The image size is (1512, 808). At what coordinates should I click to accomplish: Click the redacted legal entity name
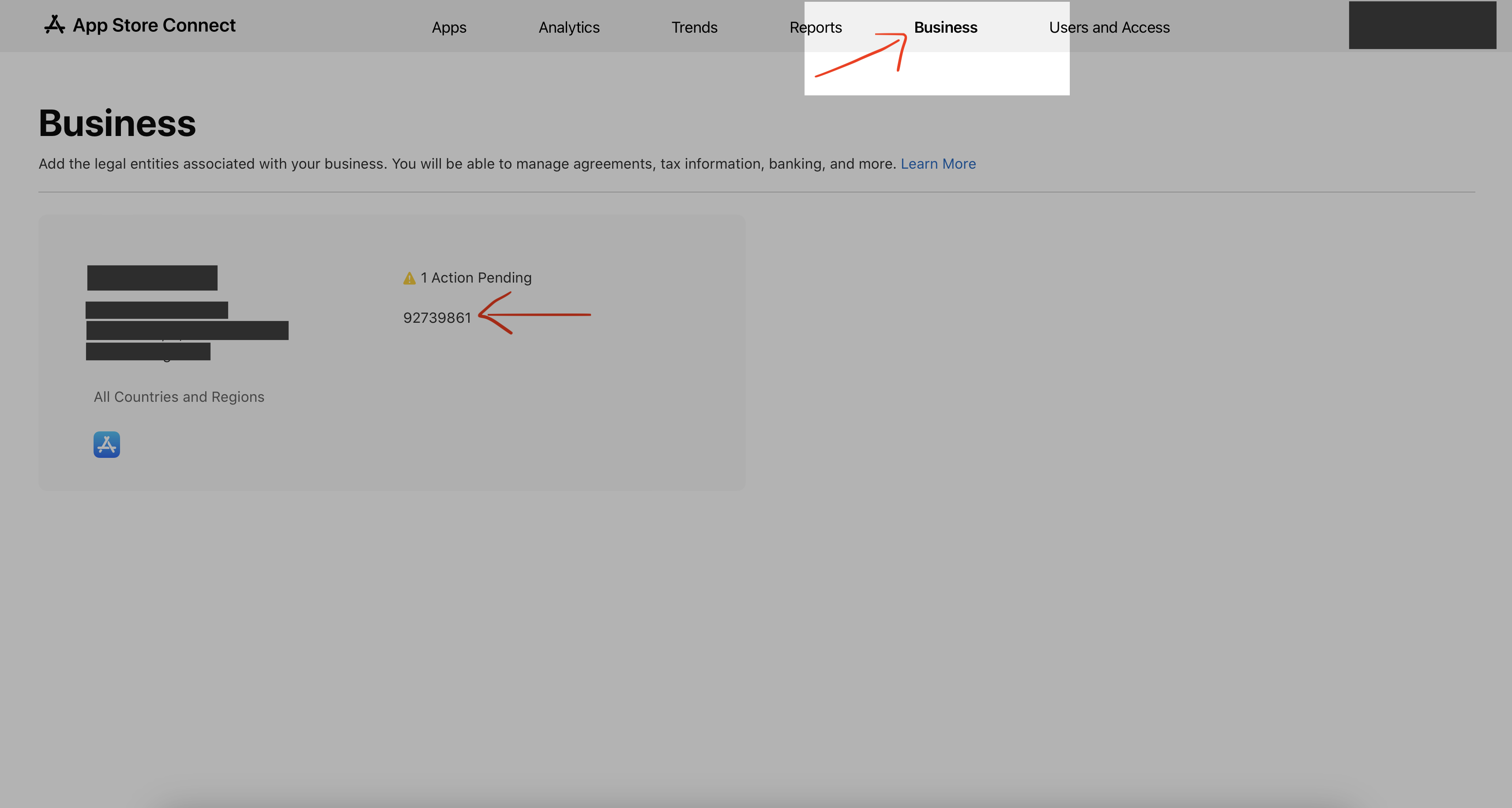click(x=152, y=278)
